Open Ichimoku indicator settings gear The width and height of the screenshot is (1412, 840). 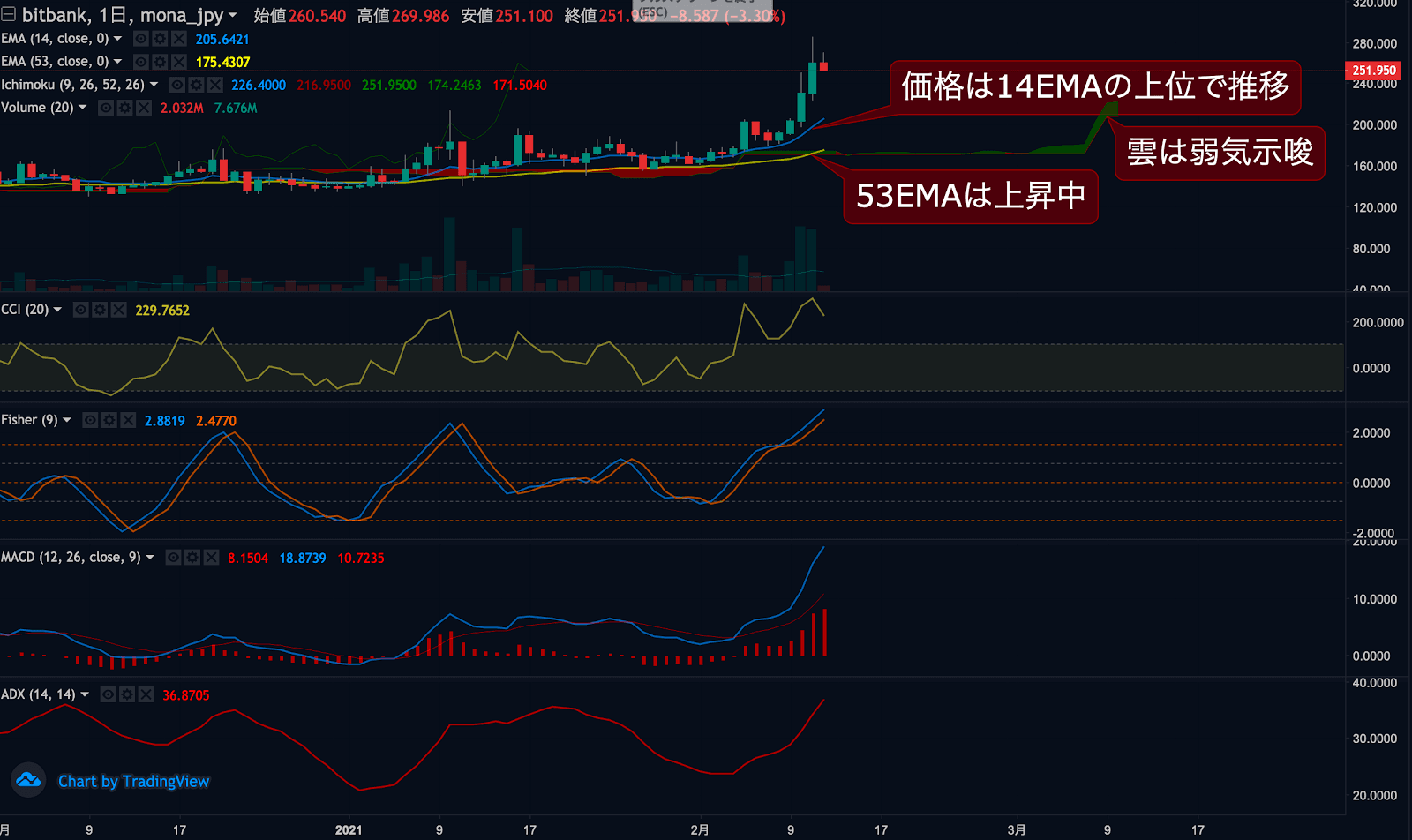[x=196, y=85]
